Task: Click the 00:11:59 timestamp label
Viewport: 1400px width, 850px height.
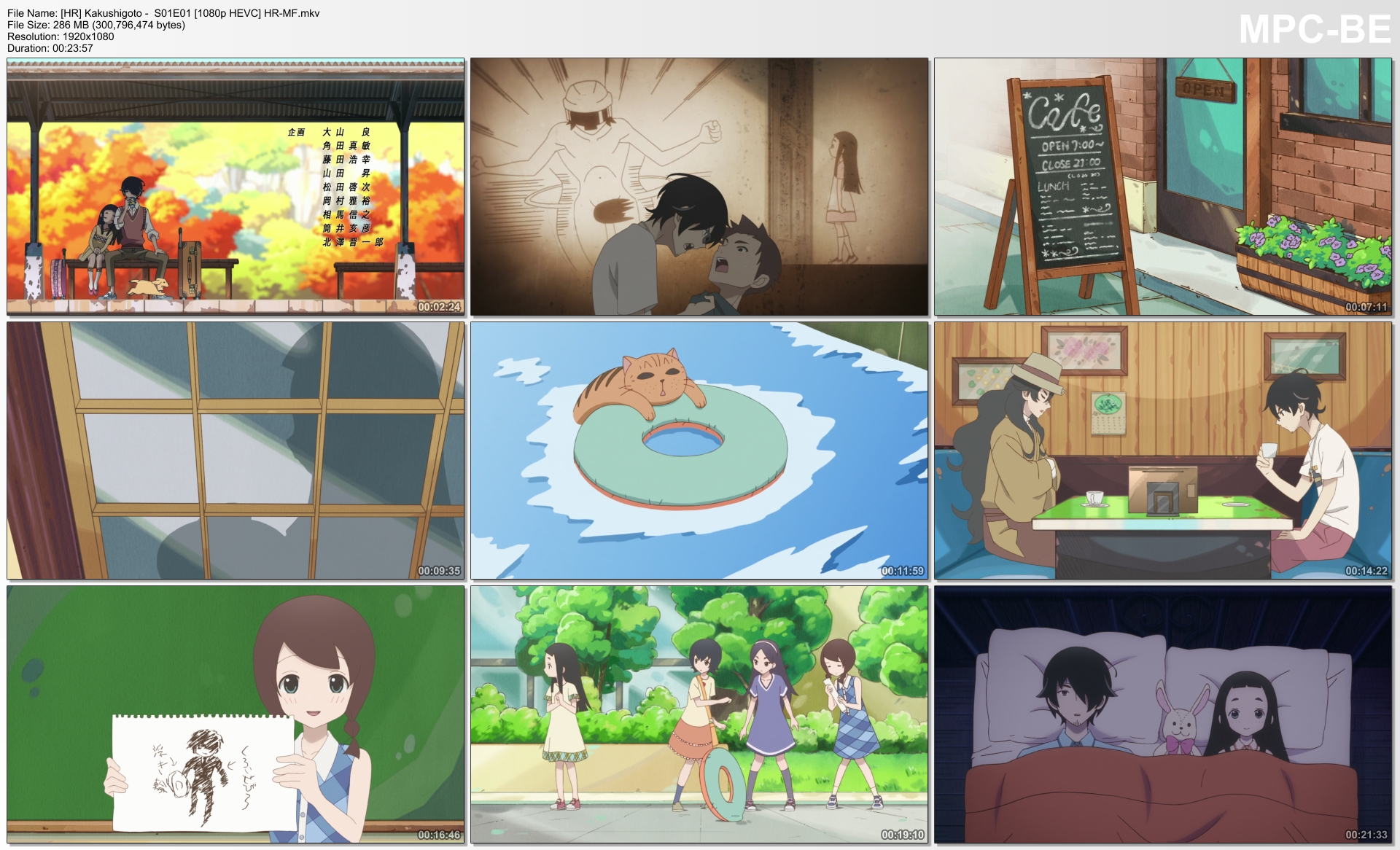Action: (903, 571)
